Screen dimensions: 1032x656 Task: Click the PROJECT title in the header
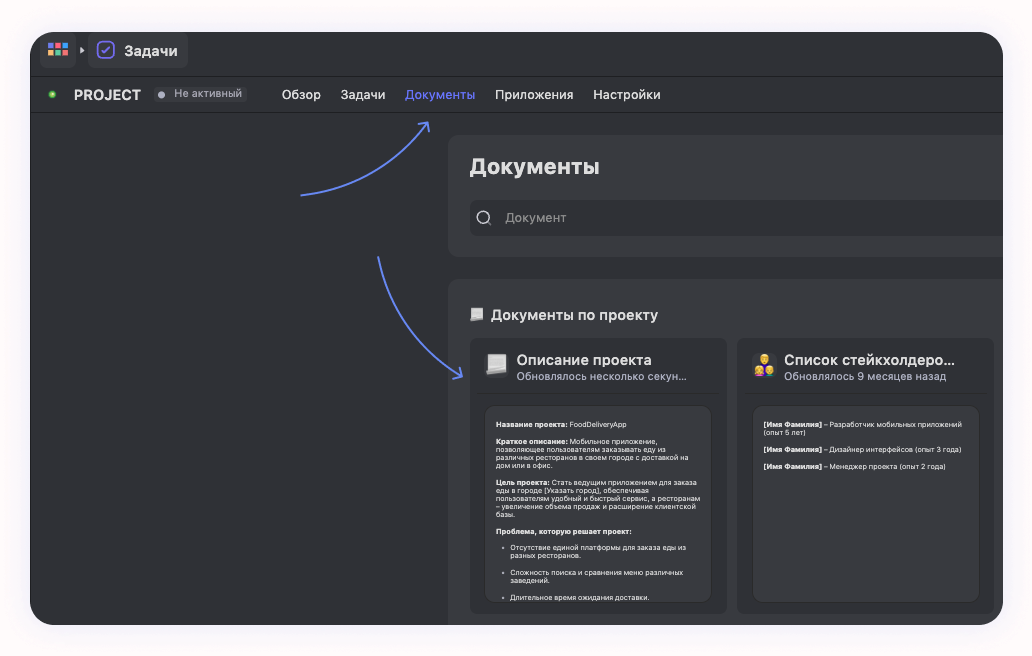point(106,95)
